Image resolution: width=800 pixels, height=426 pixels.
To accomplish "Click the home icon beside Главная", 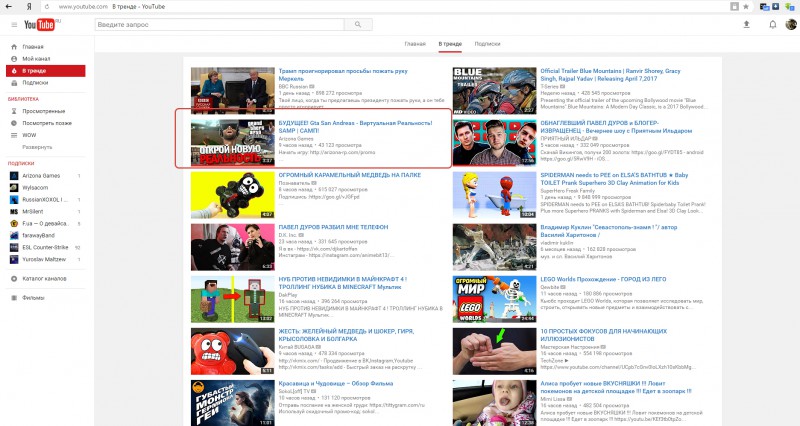I will [14, 47].
